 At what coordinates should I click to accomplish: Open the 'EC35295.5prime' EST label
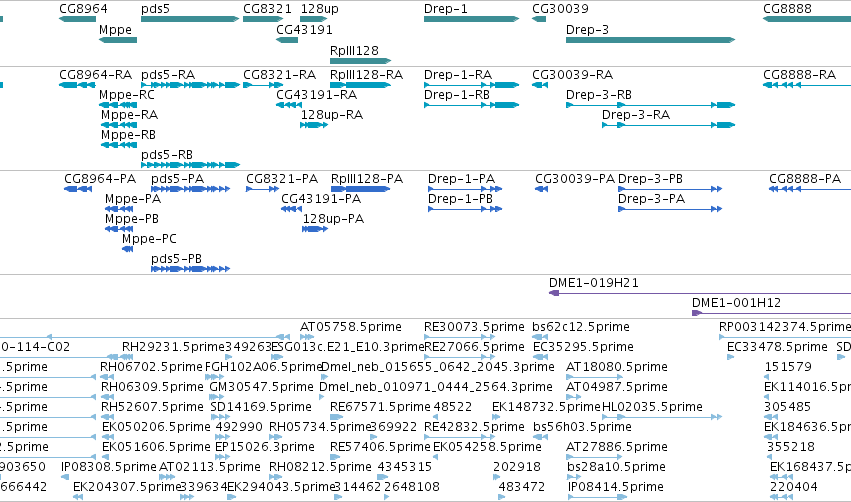(583, 347)
